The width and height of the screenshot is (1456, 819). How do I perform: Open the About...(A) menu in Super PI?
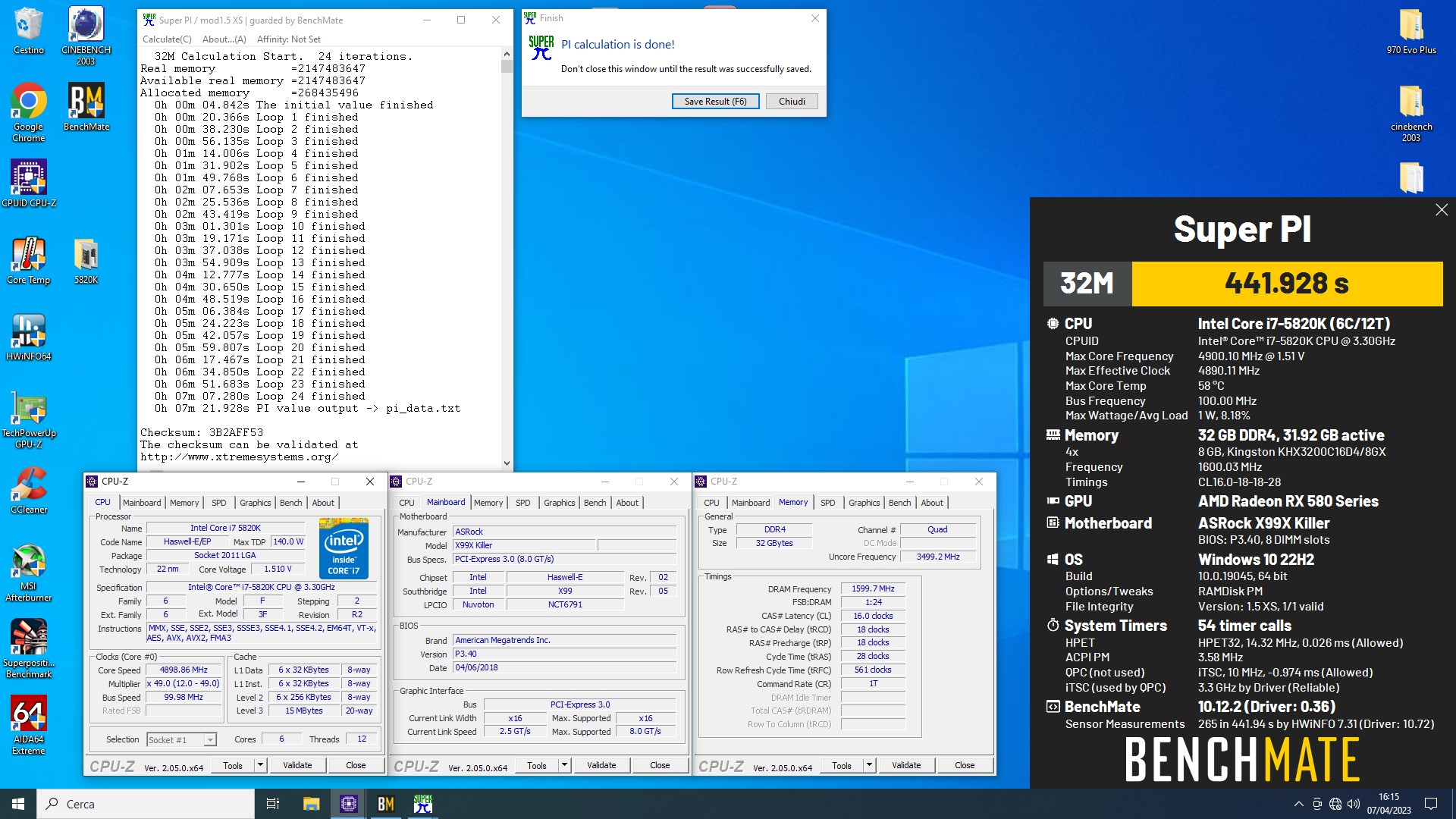[224, 39]
